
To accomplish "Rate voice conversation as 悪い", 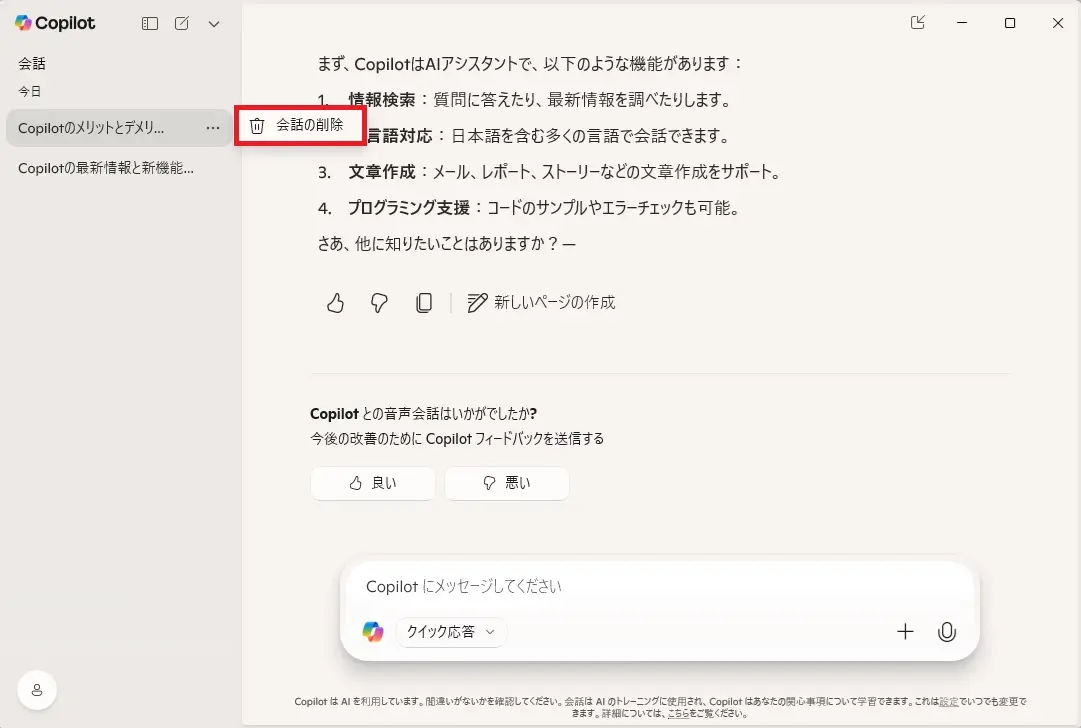I will 507,483.
